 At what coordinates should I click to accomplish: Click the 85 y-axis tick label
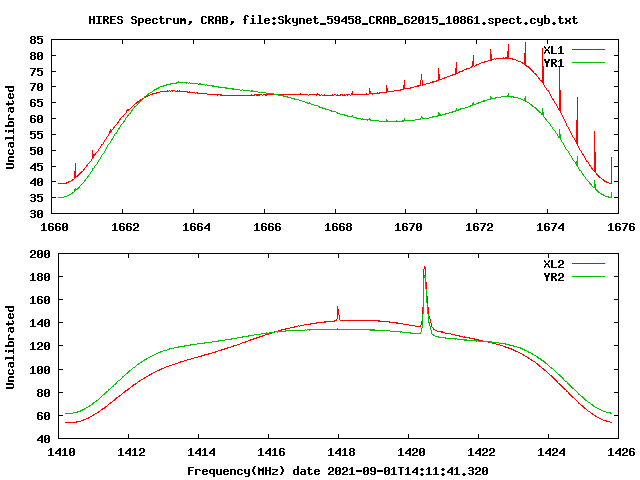click(36, 40)
